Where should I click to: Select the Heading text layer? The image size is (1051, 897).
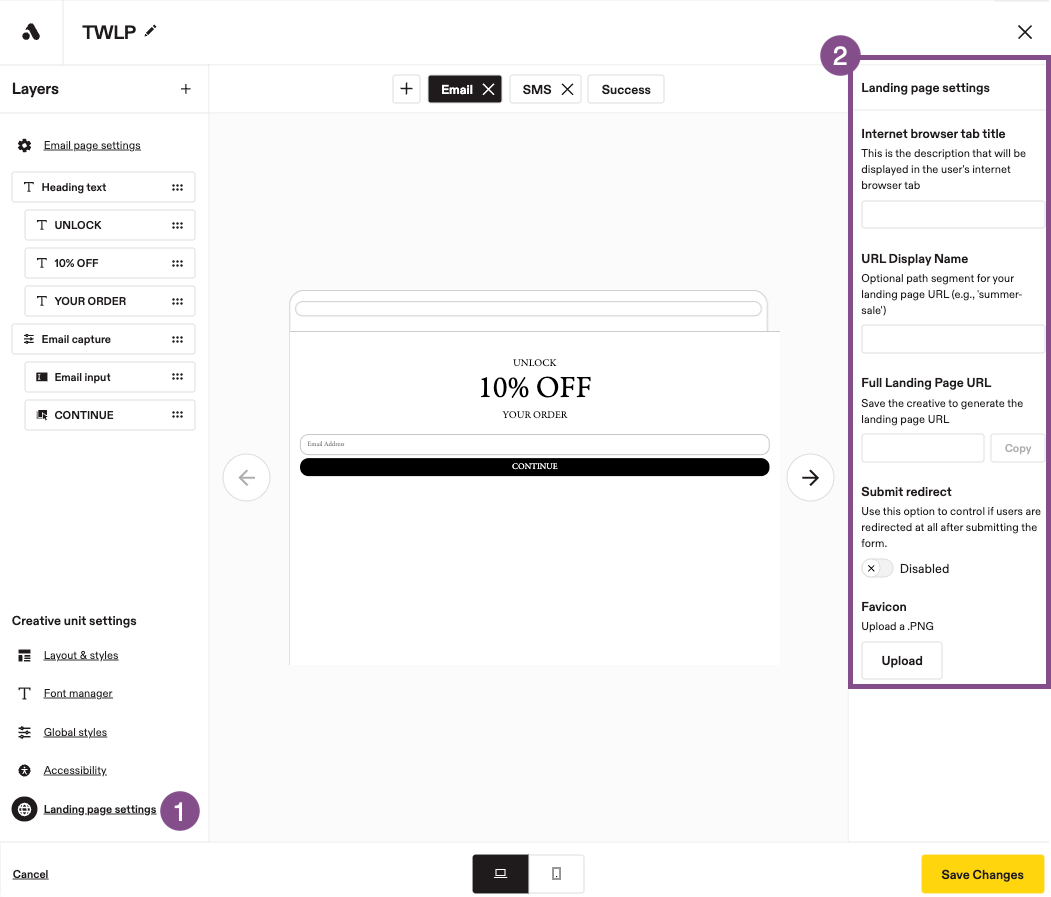coord(103,187)
